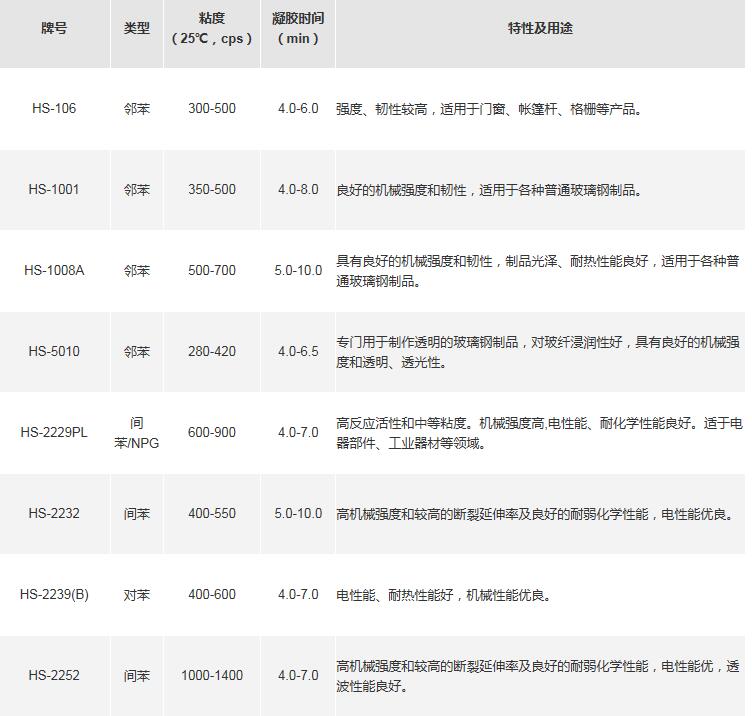Click the 类型 column header
Screen dimensions: 752x716
tap(136, 28)
